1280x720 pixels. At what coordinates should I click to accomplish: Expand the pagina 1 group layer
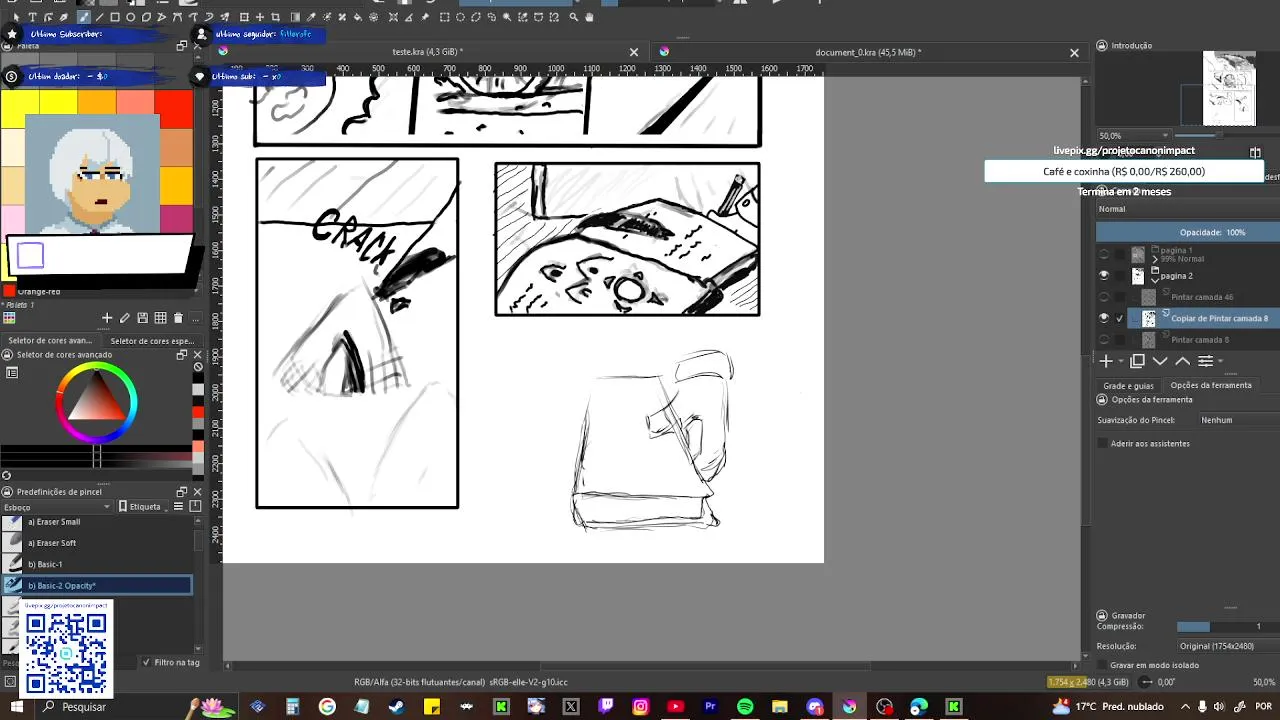(1156, 259)
